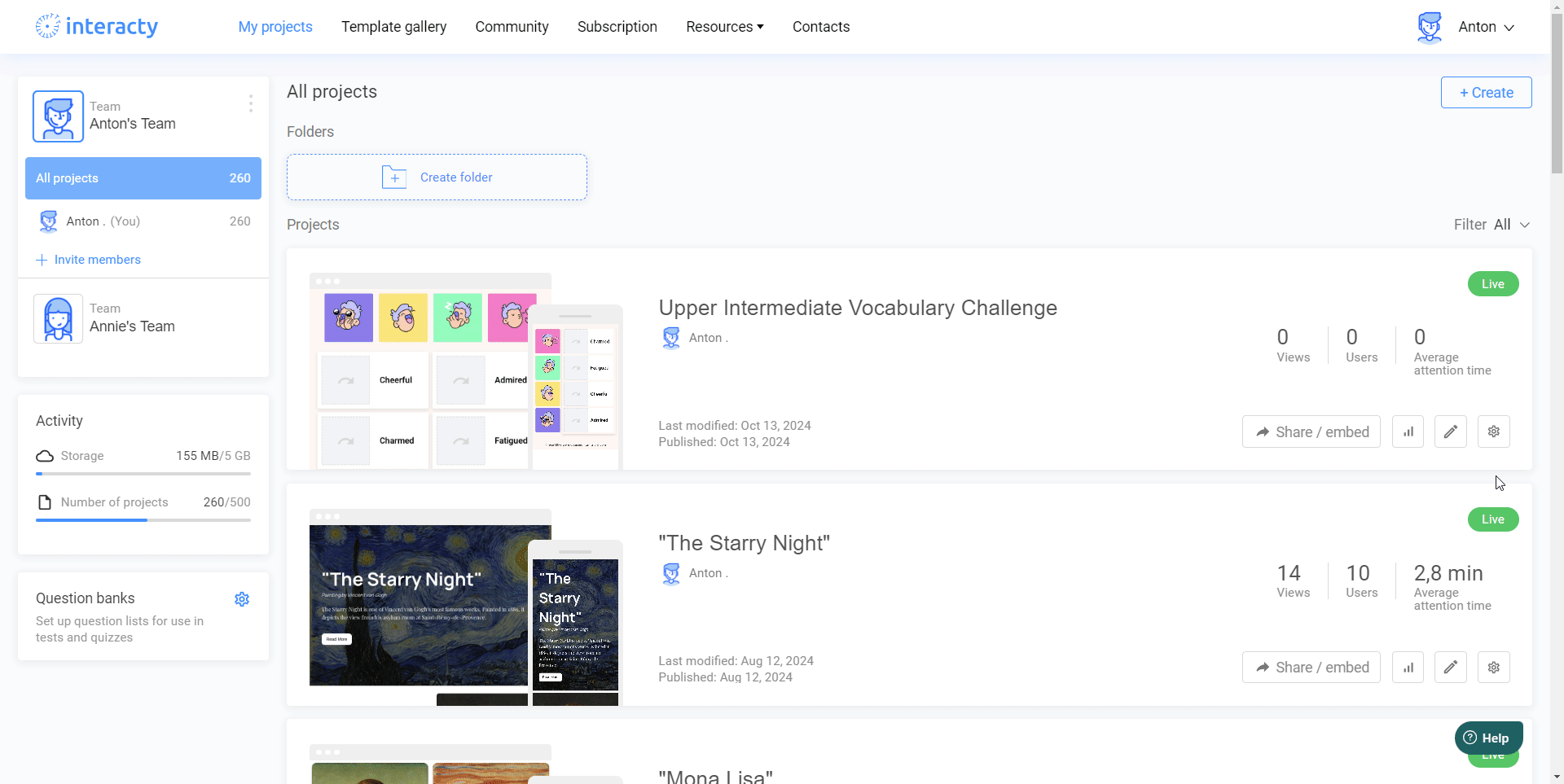
Task: Click the Question banks heading
Action: pos(86,598)
